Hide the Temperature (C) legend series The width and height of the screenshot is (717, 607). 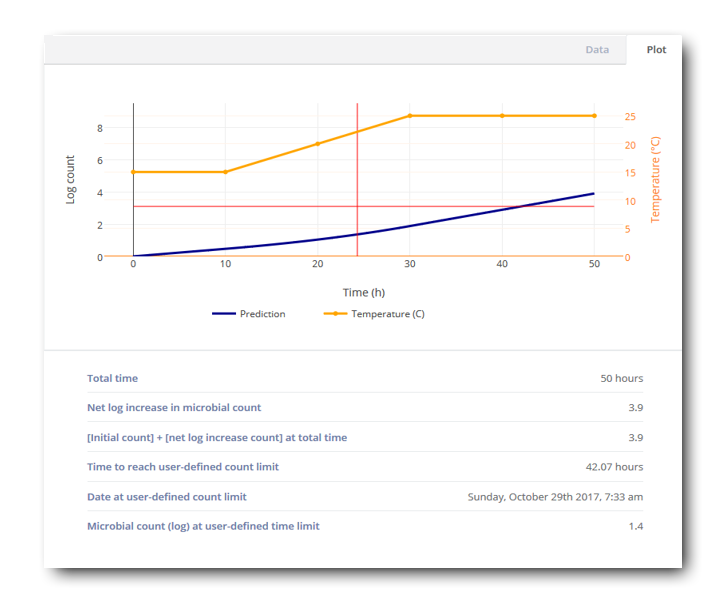(x=374, y=314)
